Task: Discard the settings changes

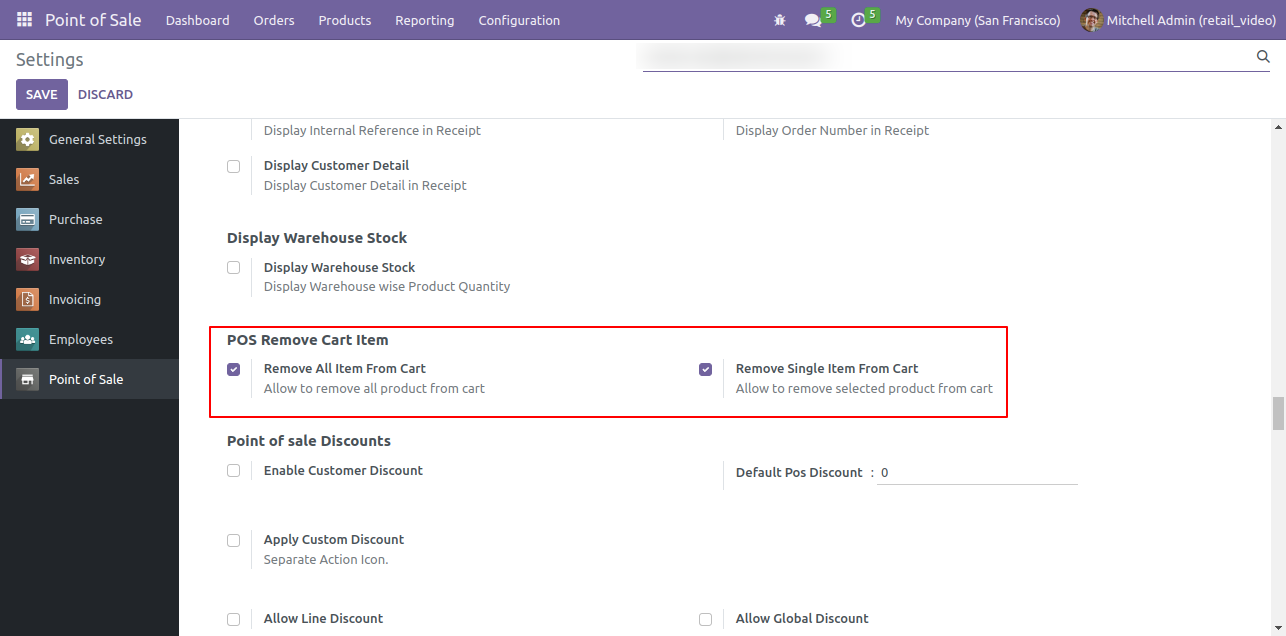Action: pos(105,94)
